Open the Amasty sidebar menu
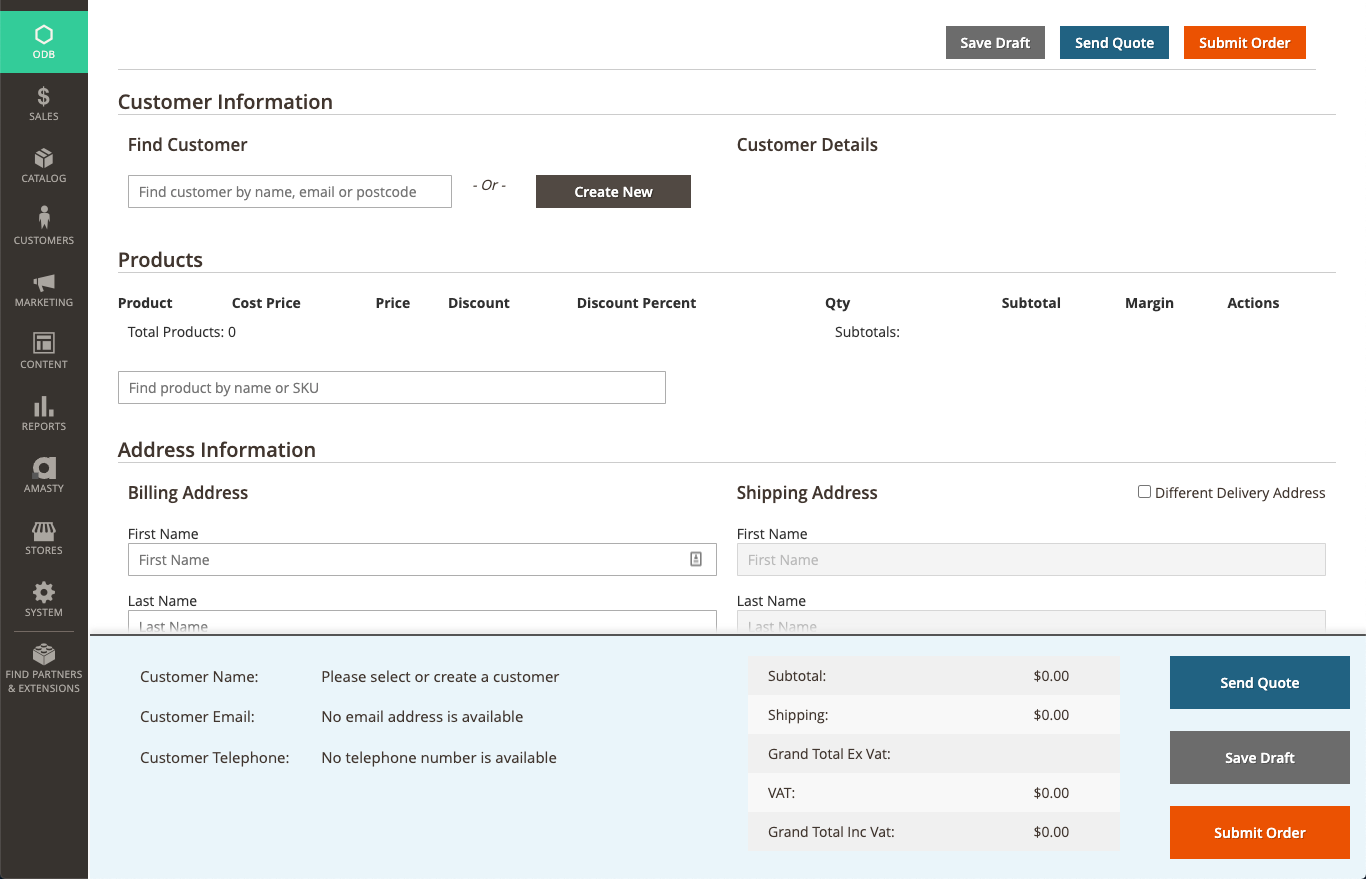1366x879 pixels. [x=44, y=476]
